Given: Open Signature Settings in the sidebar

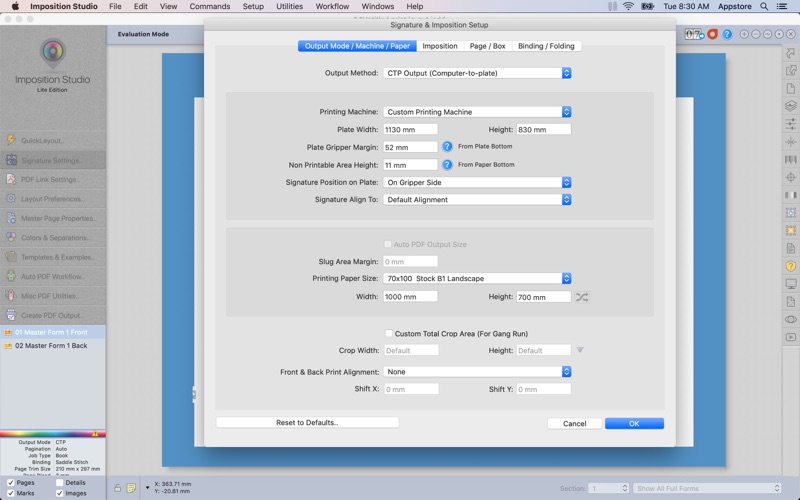Looking at the screenshot, I should pyautogui.click(x=53, y=160).
